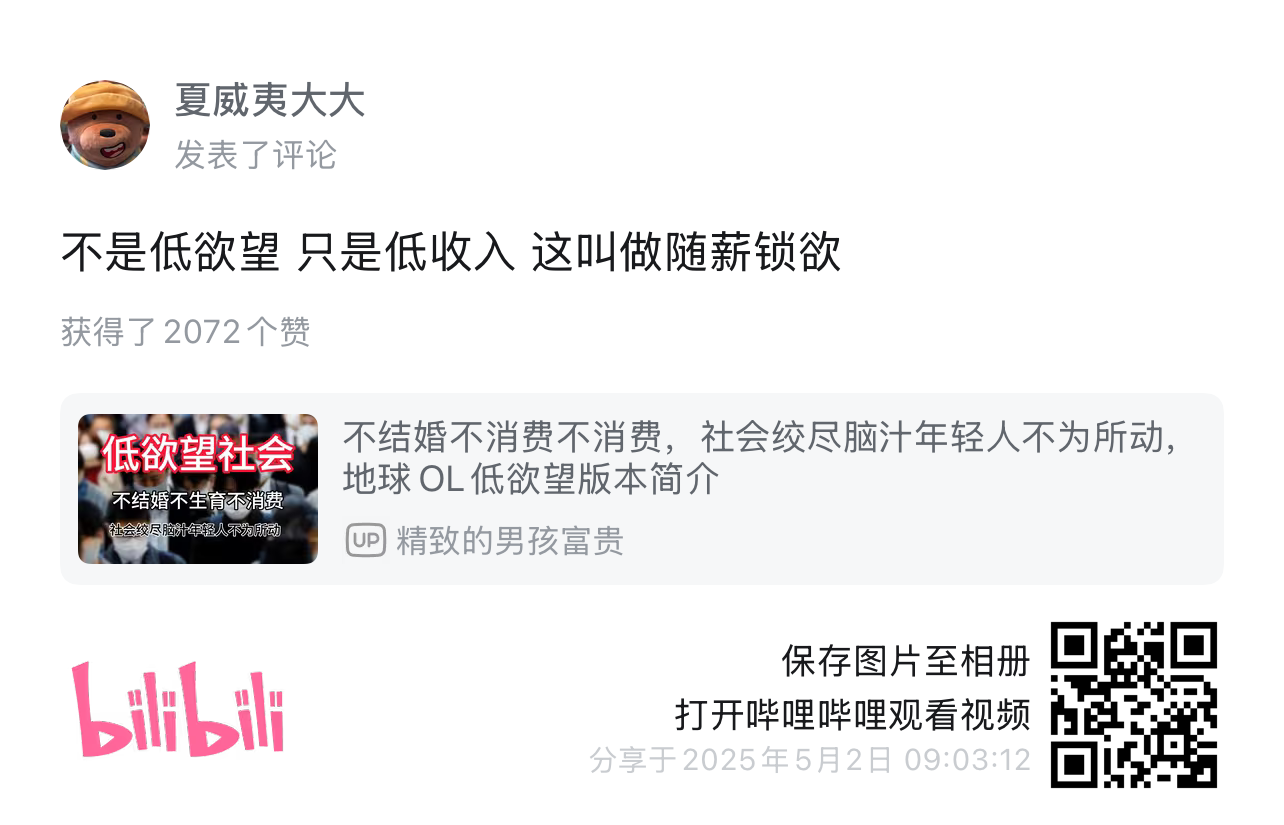Open the 低欲望社会 video thumbnail
This screenshot has height=825, width=1284.
coord(198,489)
